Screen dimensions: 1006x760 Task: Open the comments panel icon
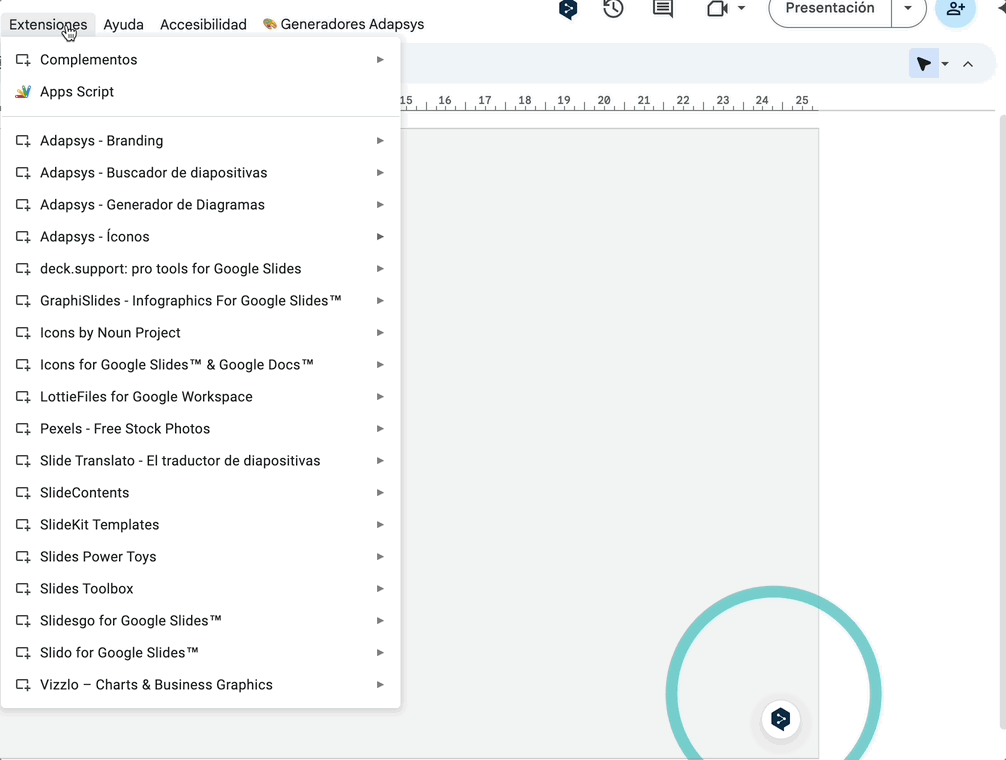point(662,9)
